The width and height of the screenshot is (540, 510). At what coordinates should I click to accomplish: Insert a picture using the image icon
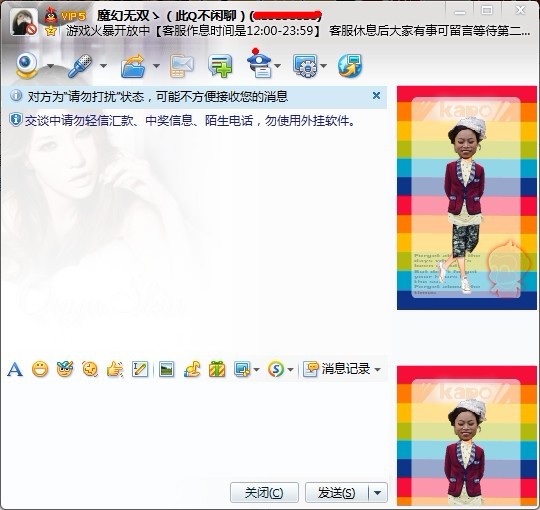coord(167,370)
